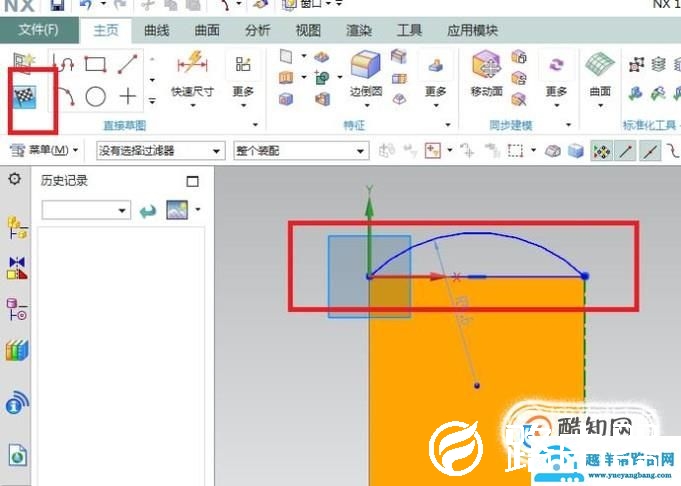The width and height of the screenshot is (681, 486).
Task: Switch to the 工具 ribbon tab
Action: (409, 30)
